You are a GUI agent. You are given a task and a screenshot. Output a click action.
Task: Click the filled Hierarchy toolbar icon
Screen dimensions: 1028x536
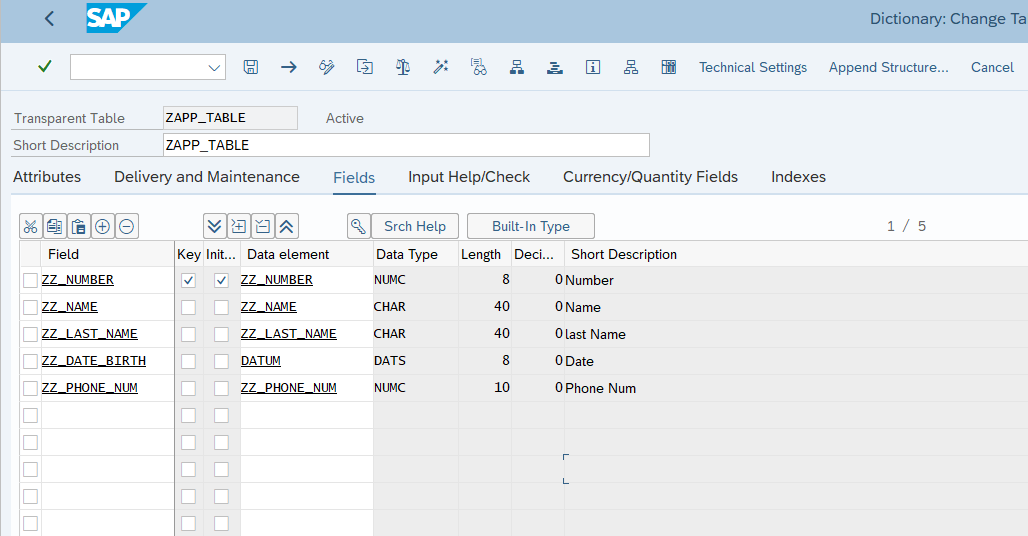coord(517,67)
